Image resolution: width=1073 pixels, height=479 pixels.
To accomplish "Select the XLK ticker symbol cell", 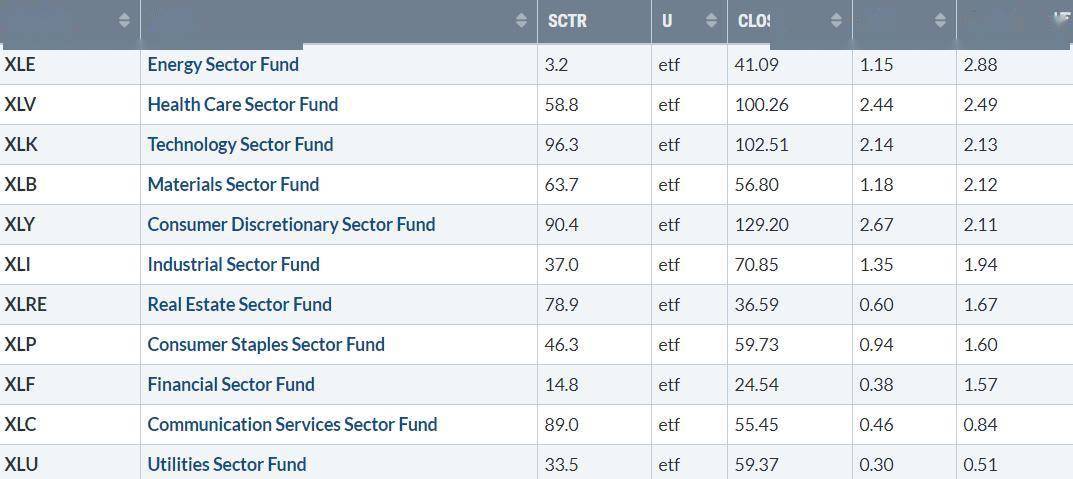I will [x=21, y=144].
